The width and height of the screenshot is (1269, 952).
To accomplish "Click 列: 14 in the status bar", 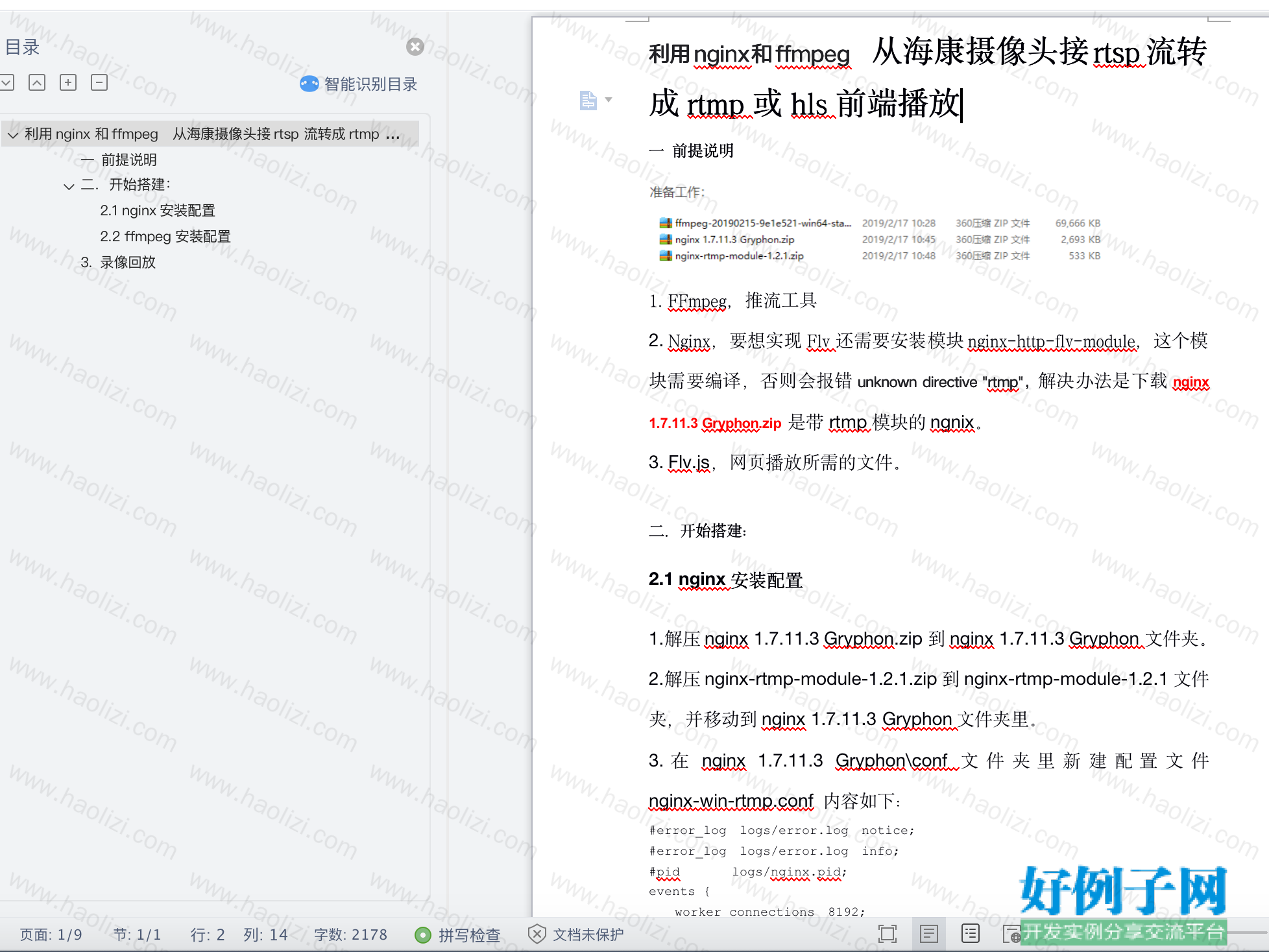I will (266, 934).
